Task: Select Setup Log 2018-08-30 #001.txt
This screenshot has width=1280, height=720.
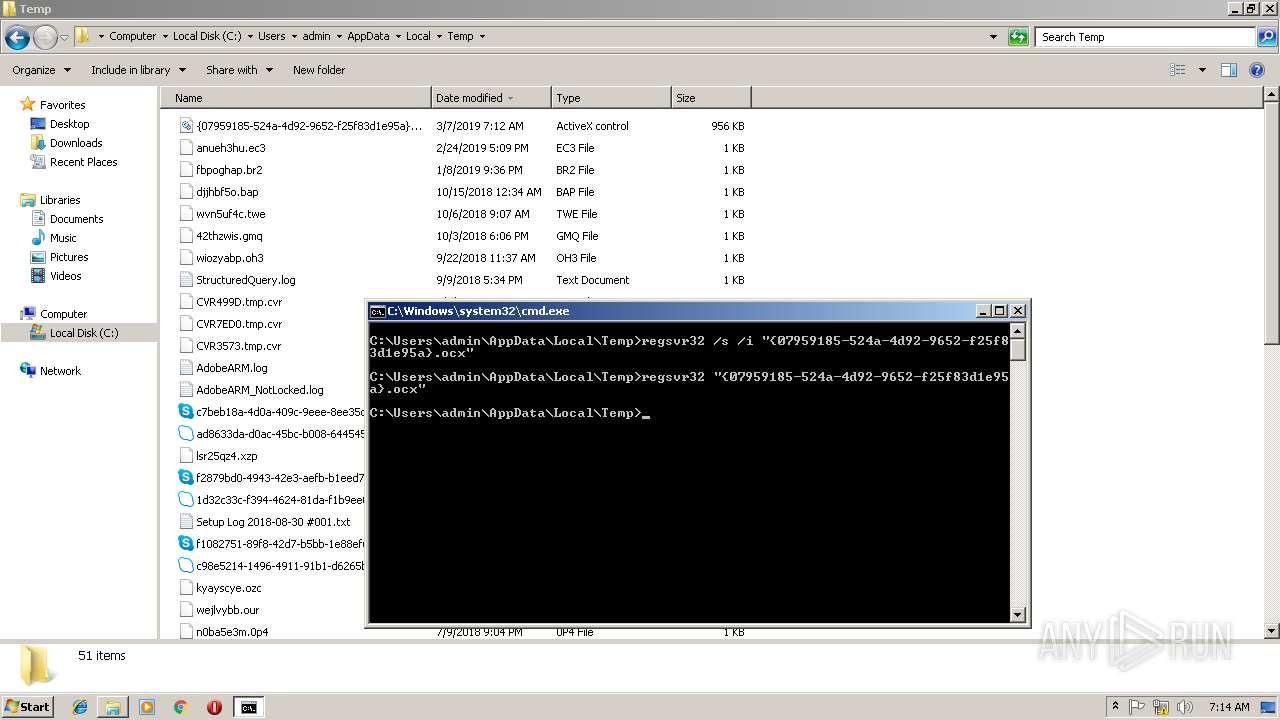Action: click(273, 522)
